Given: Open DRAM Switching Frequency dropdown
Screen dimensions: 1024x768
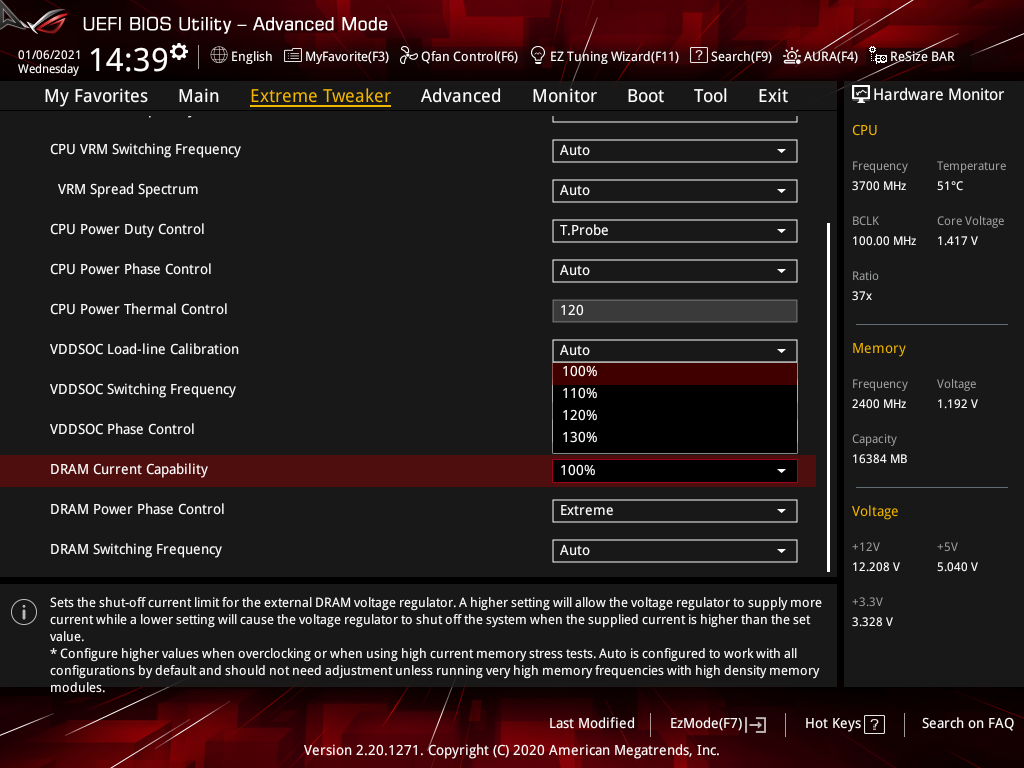Looking at the screenshot, I should 675,551.
